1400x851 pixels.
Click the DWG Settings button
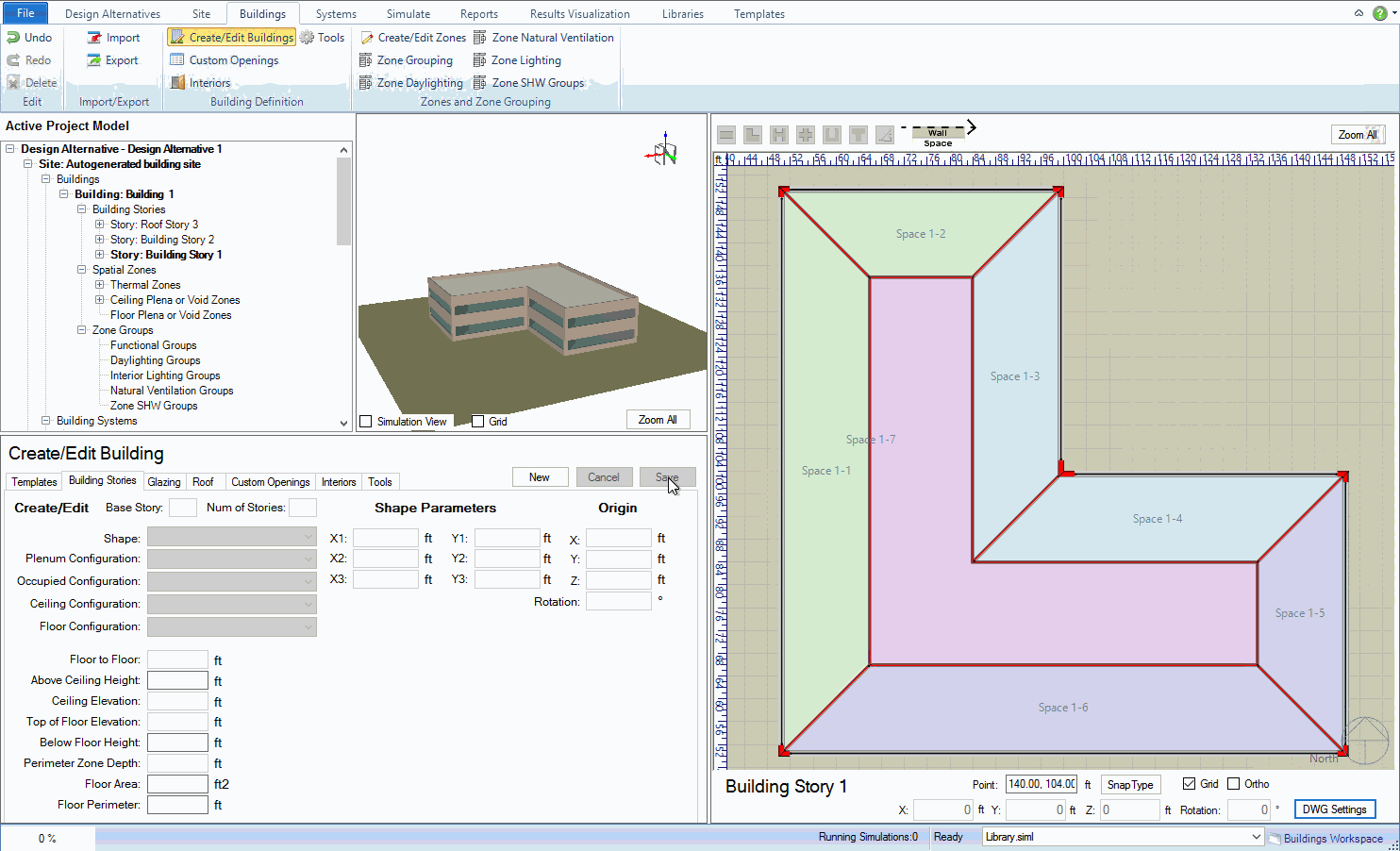pos(1334,809)
